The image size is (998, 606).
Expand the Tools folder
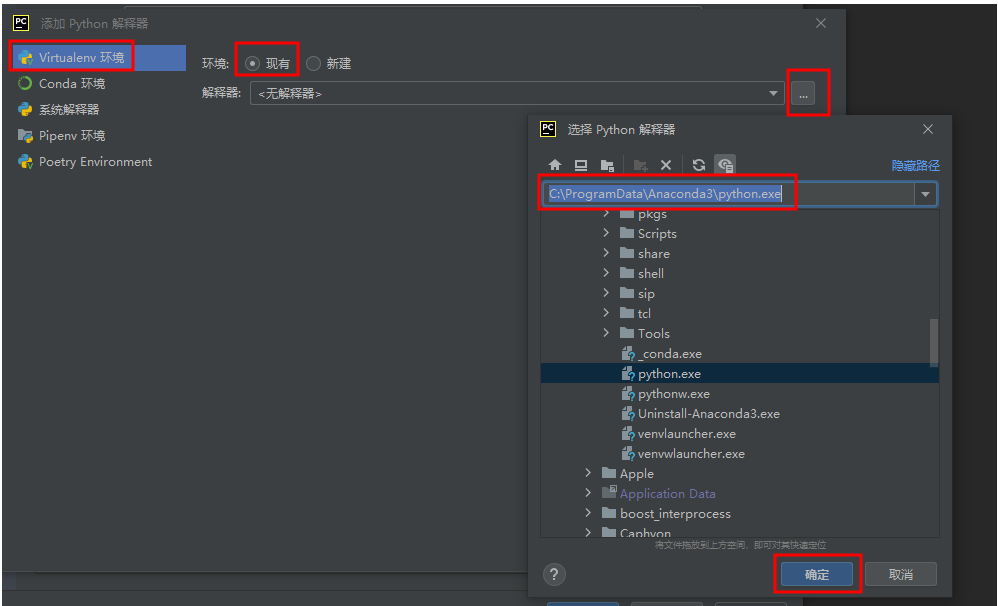click(x=606, y=333)
